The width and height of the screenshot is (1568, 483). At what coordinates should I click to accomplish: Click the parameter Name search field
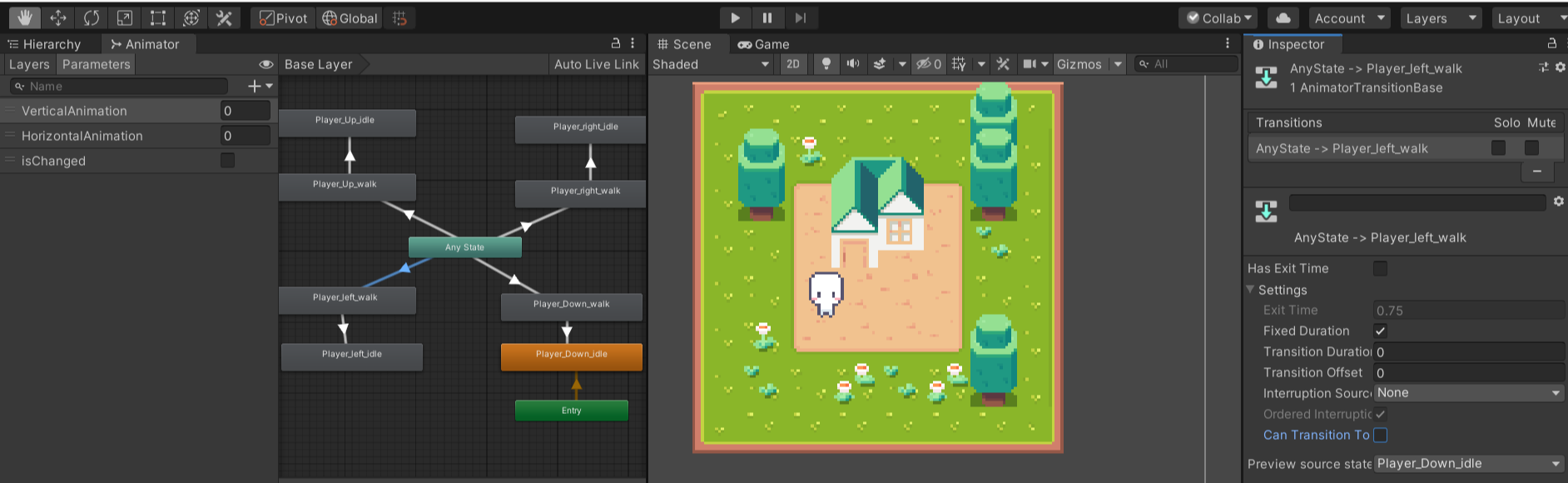[x=119, y=86]
